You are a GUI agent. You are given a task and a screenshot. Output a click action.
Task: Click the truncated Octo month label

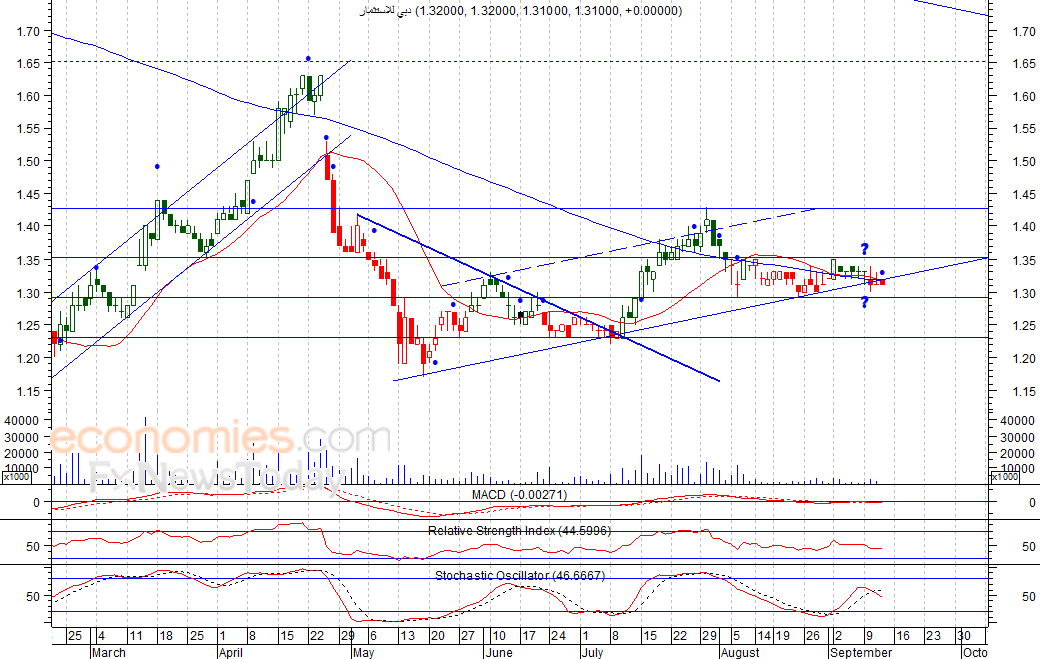pyautogui.click(x=975, y=652)
